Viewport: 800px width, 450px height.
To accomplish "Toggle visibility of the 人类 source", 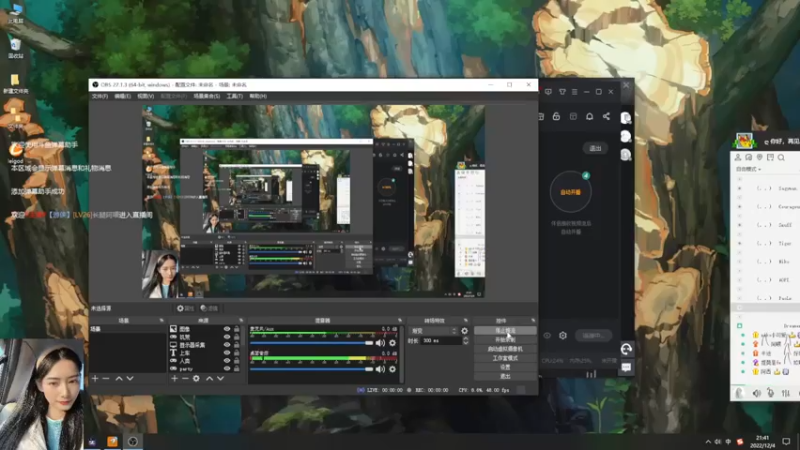I will [227, 361].
